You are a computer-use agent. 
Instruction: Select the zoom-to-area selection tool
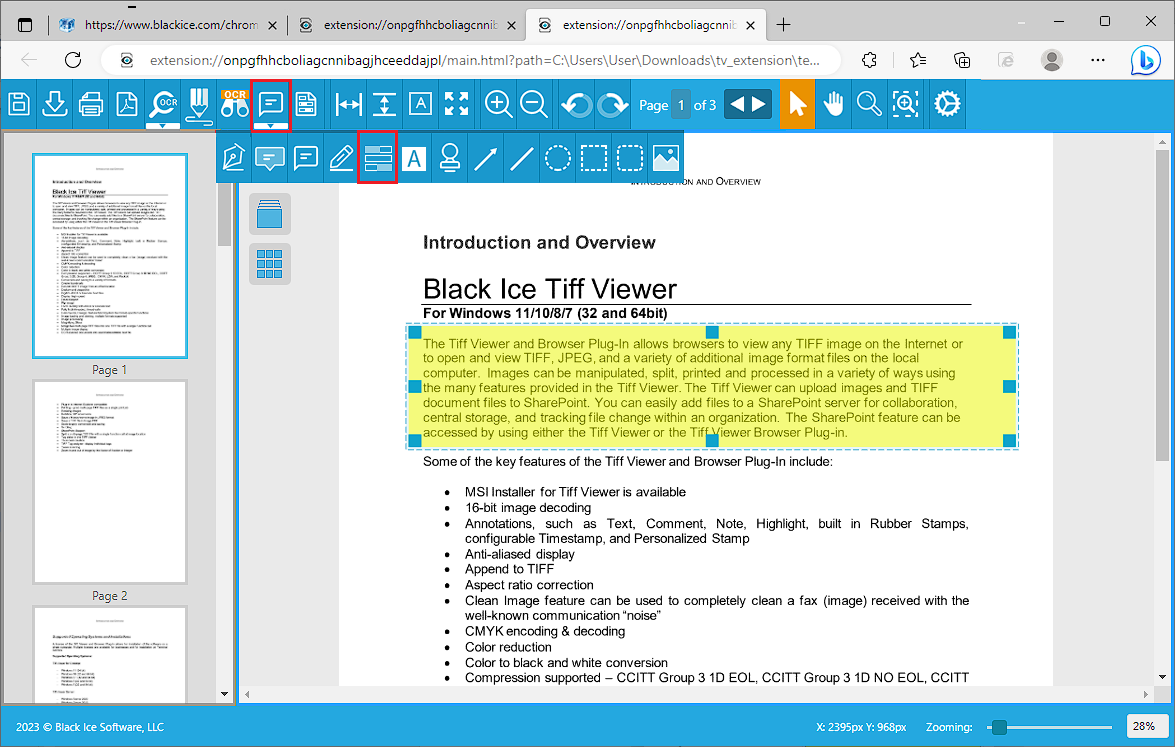pyautogui.click(x=905, y=104)
